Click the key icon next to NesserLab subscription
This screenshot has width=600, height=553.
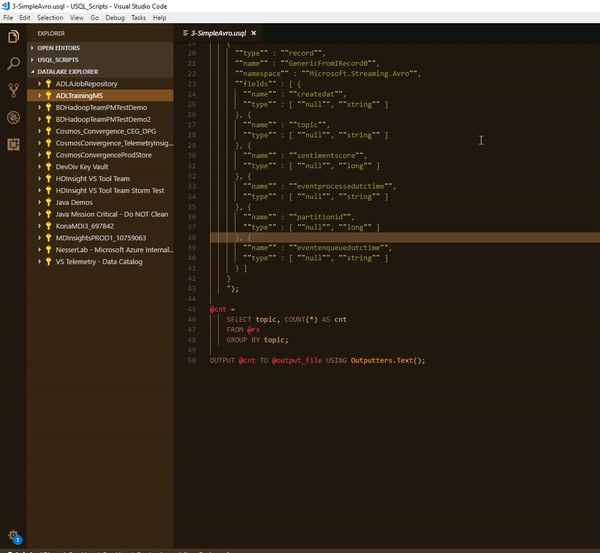tap(48, 250)
